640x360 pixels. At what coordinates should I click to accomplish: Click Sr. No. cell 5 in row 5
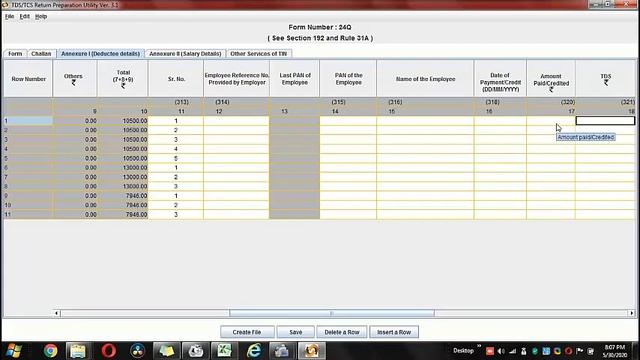click(176, 158)
